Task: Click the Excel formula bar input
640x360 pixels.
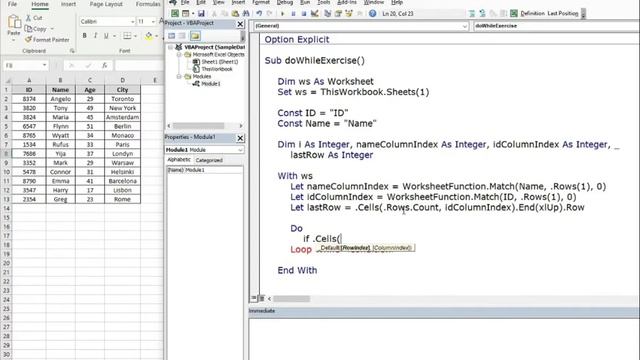Action: click(139, 65)
